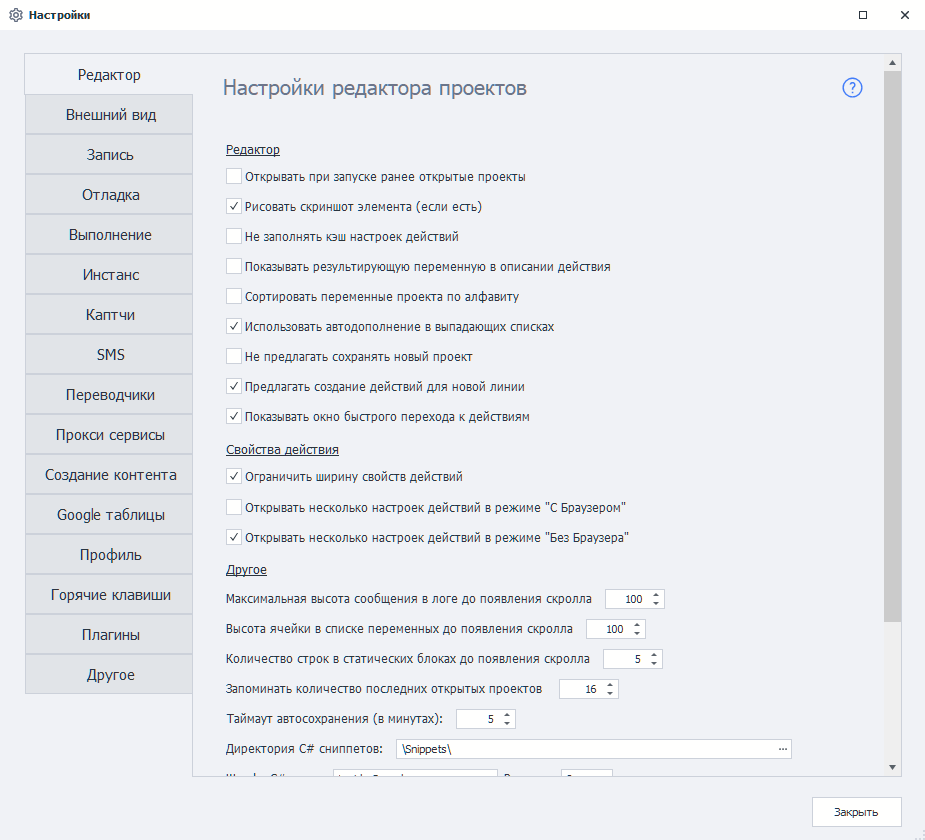
Task: Increase autosave timeout minutes spinner
Action: point(507,715)
